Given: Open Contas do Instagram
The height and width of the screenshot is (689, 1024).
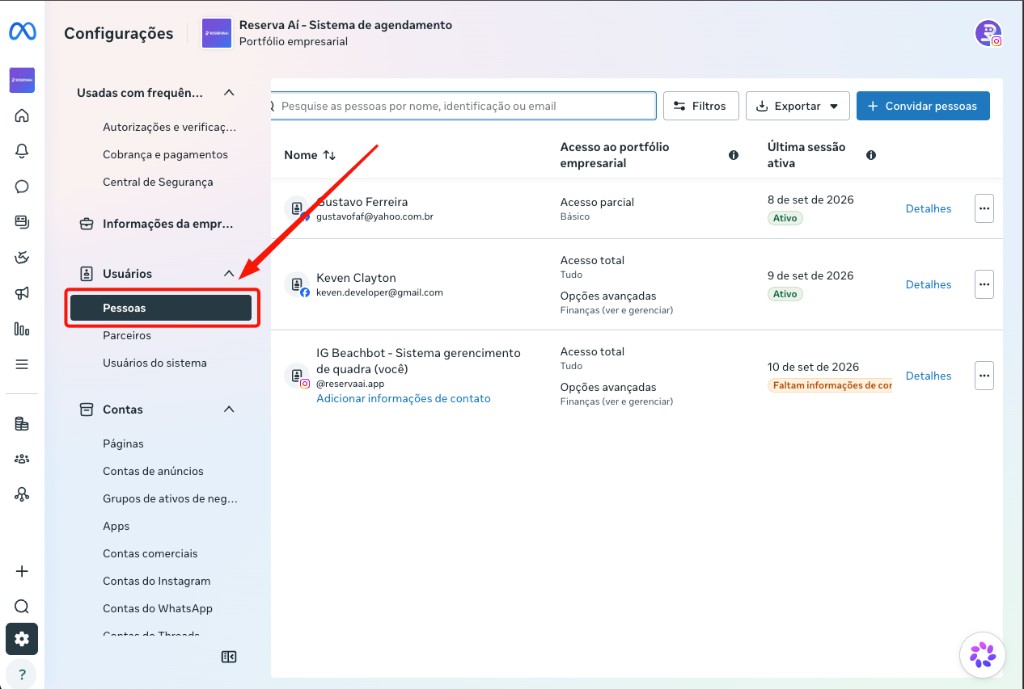Looking at the screenshot, I should [x=156, y=581].
